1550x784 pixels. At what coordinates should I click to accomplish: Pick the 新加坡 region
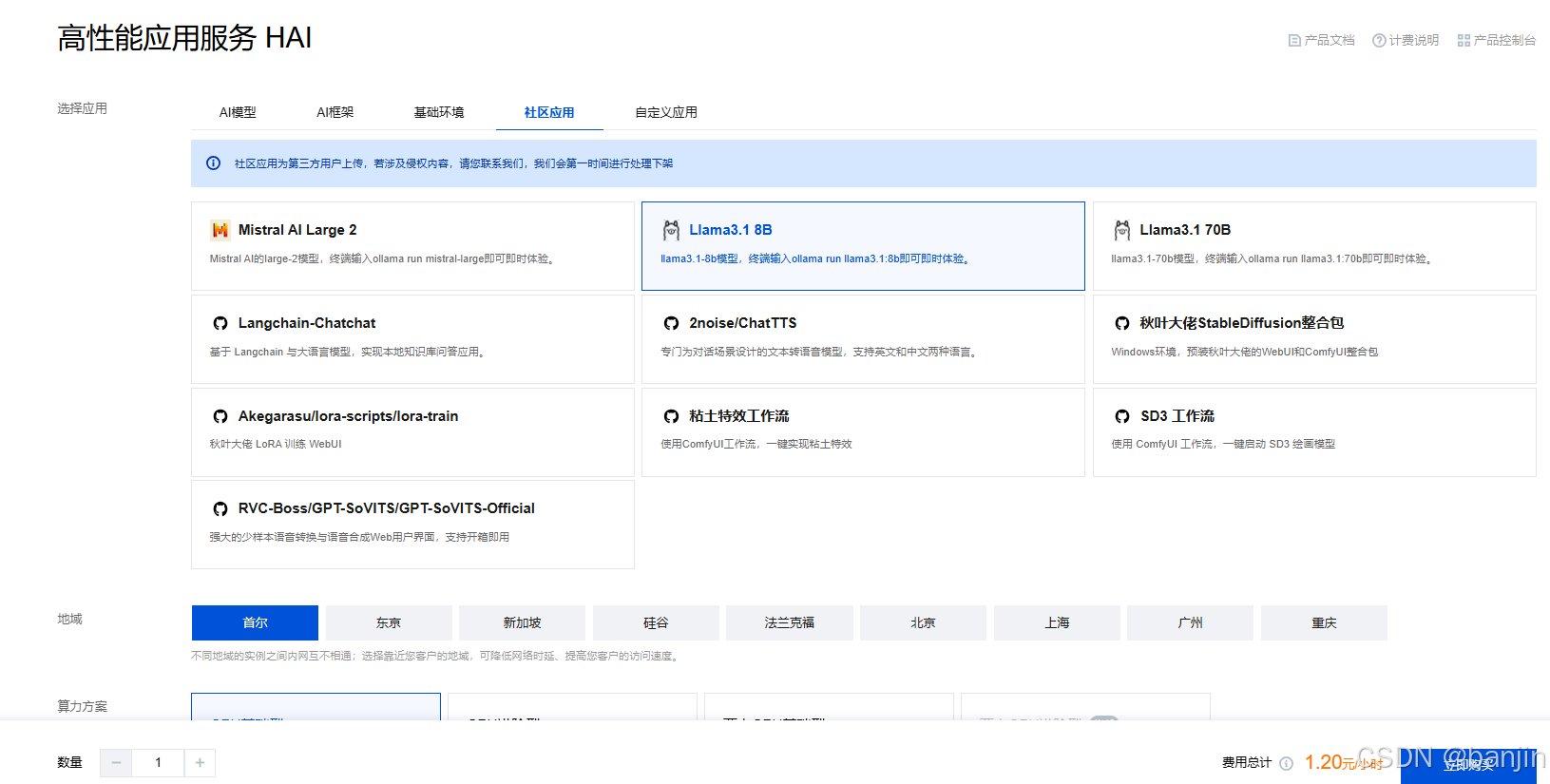pyautogui.click(x=523, y=622)
